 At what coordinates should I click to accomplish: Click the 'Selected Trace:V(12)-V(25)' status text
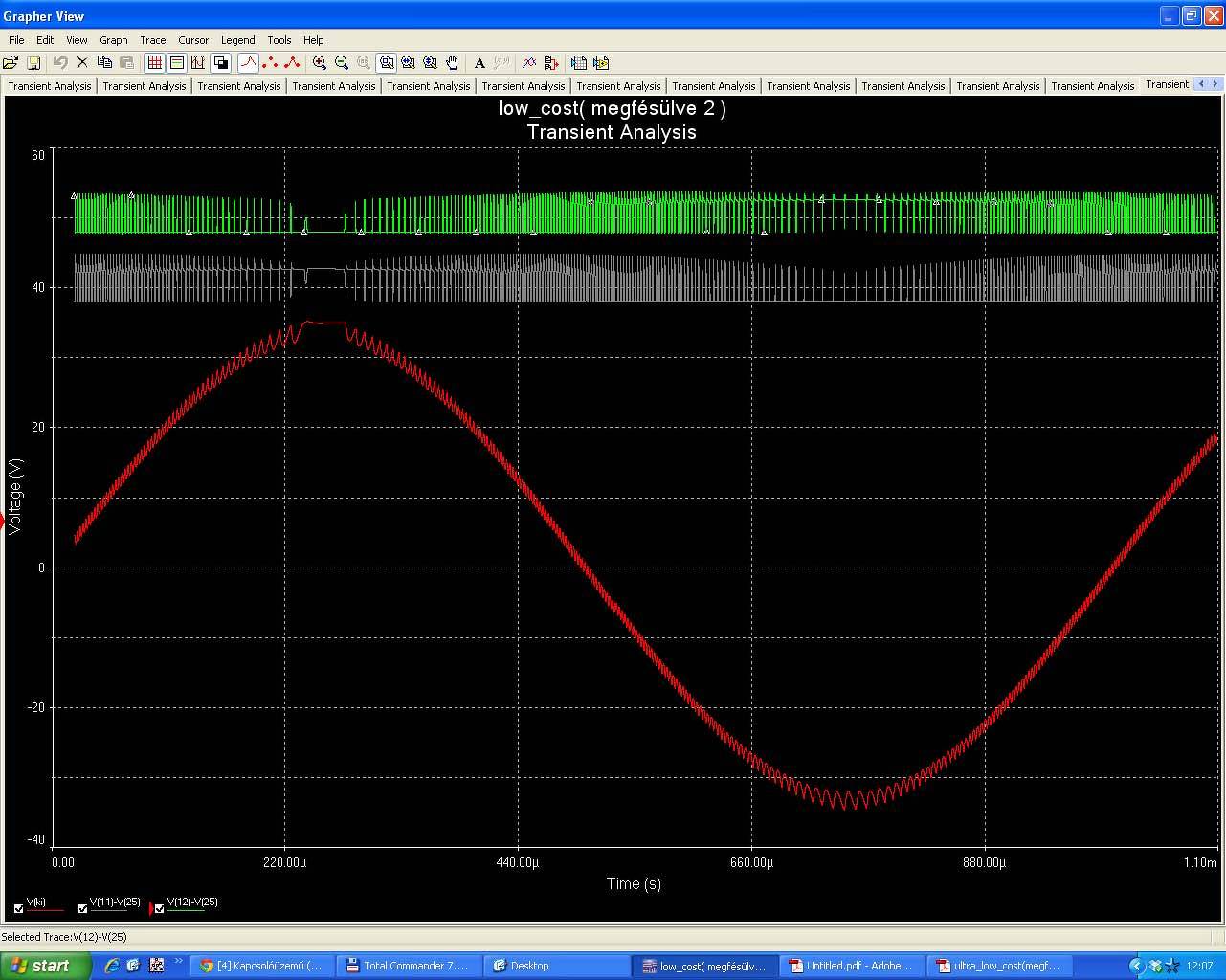coord(64,937)
